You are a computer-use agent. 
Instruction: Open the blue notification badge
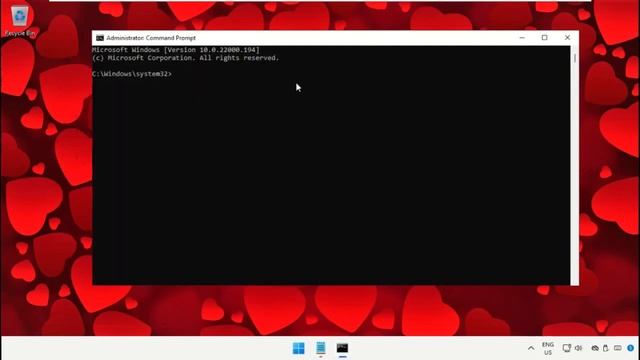click(x=631, y=348)
